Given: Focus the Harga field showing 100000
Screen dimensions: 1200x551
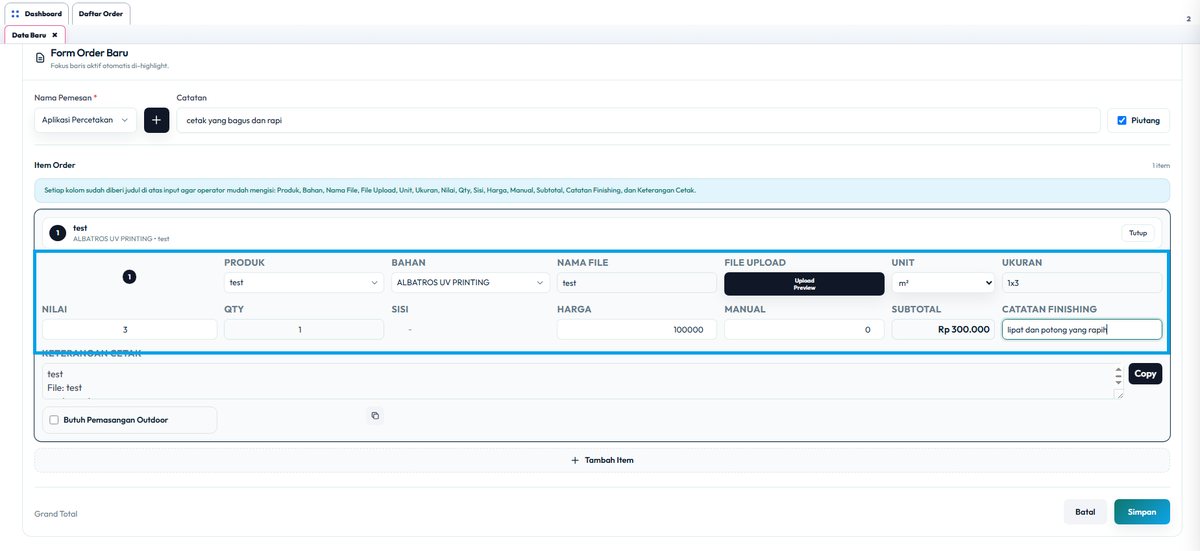Looking at the screenshot, I should (637, 330).
